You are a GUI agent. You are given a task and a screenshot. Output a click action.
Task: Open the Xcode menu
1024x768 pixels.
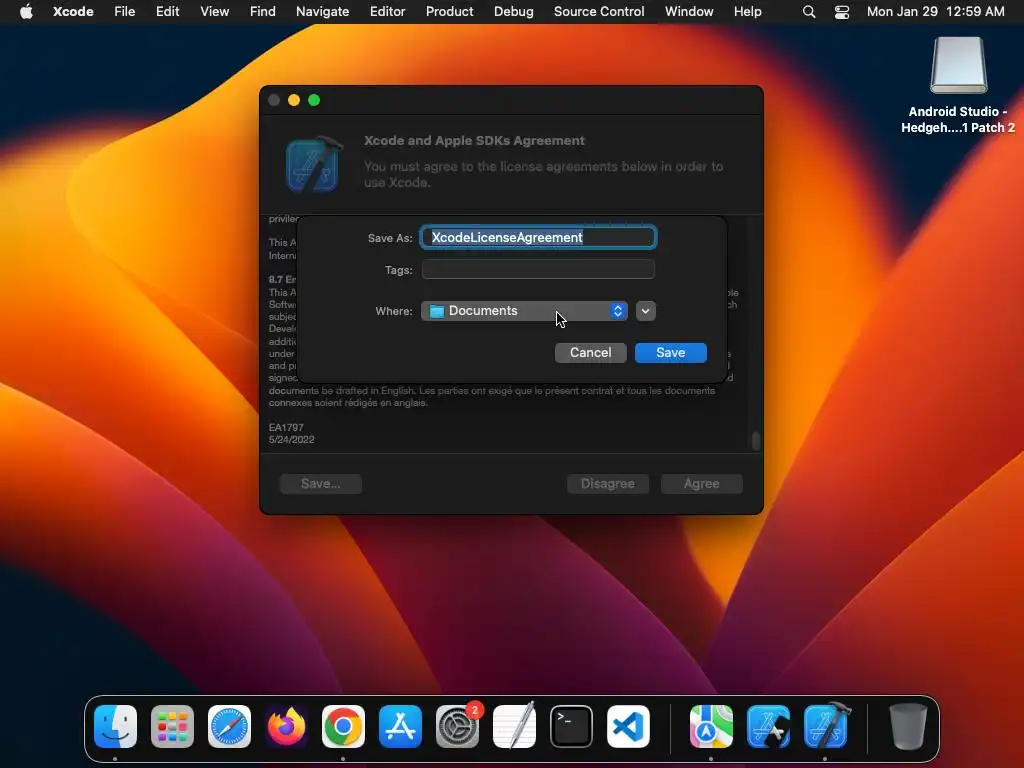point(73,12)
